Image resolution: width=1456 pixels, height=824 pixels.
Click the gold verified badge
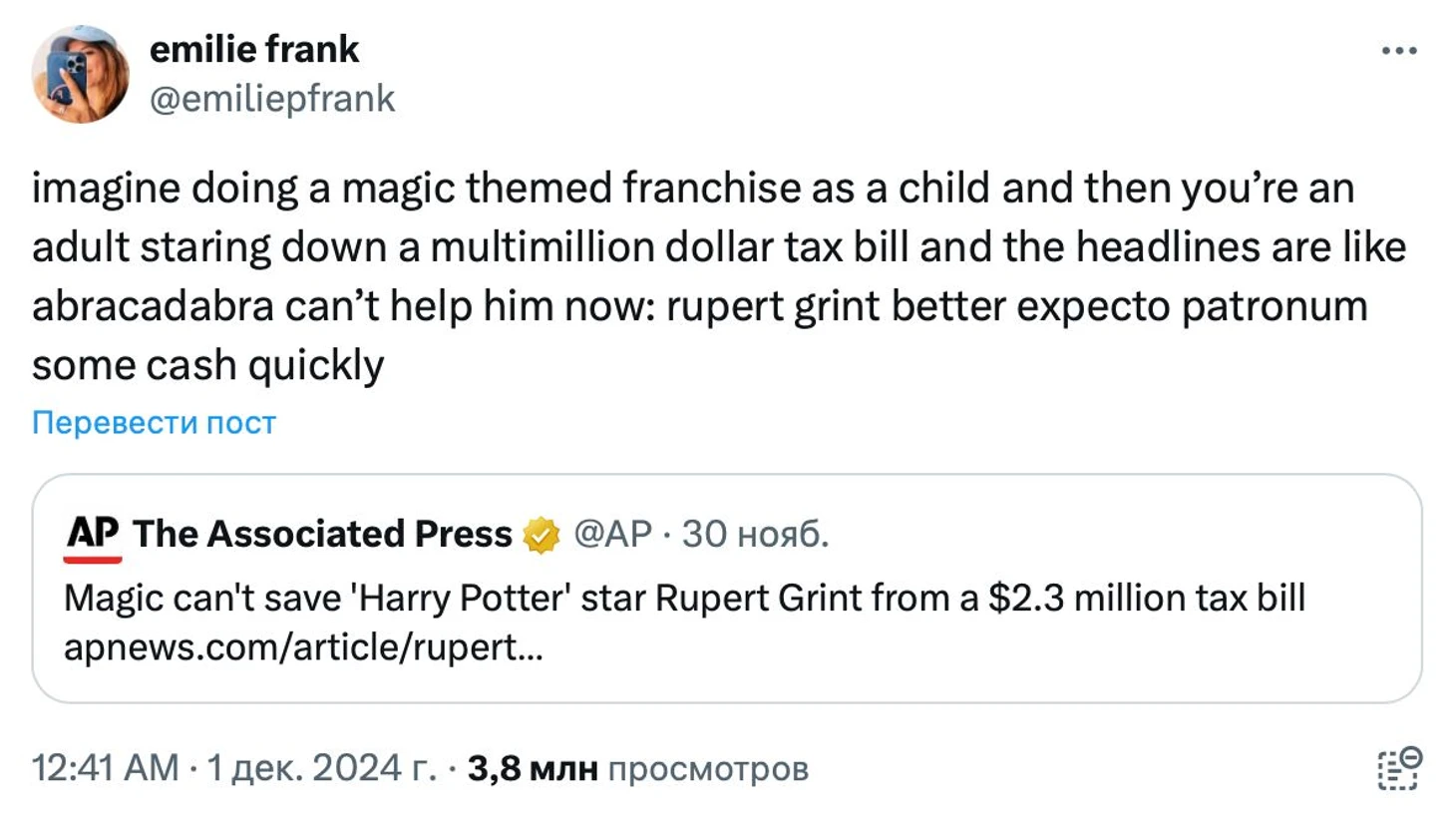point(542,536)
